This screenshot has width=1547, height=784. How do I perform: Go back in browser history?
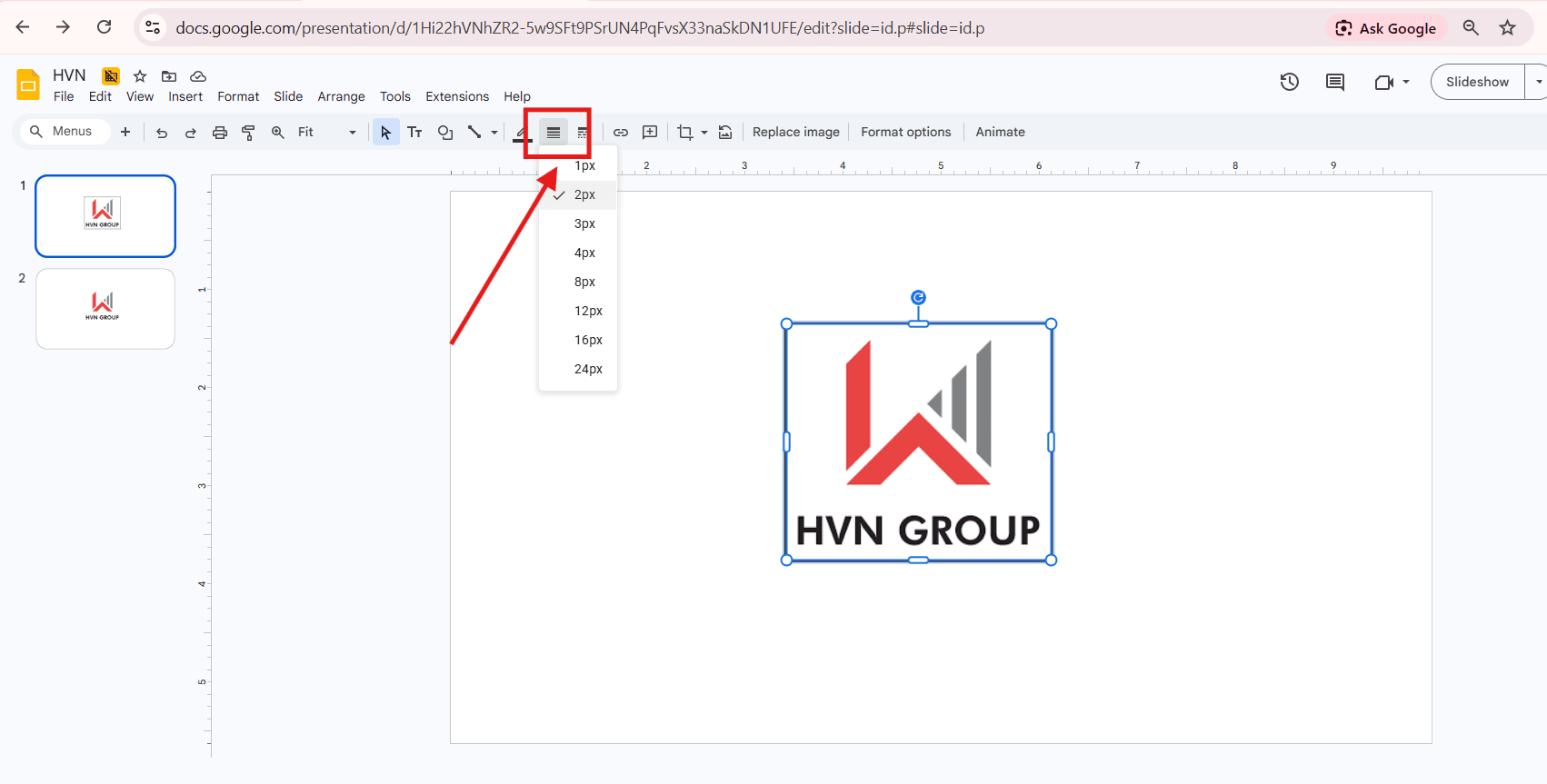click(x=23, y=27)
